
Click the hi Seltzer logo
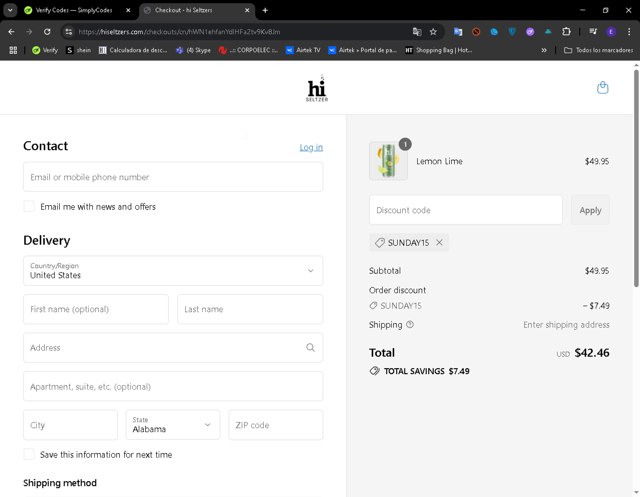point(317,88)
